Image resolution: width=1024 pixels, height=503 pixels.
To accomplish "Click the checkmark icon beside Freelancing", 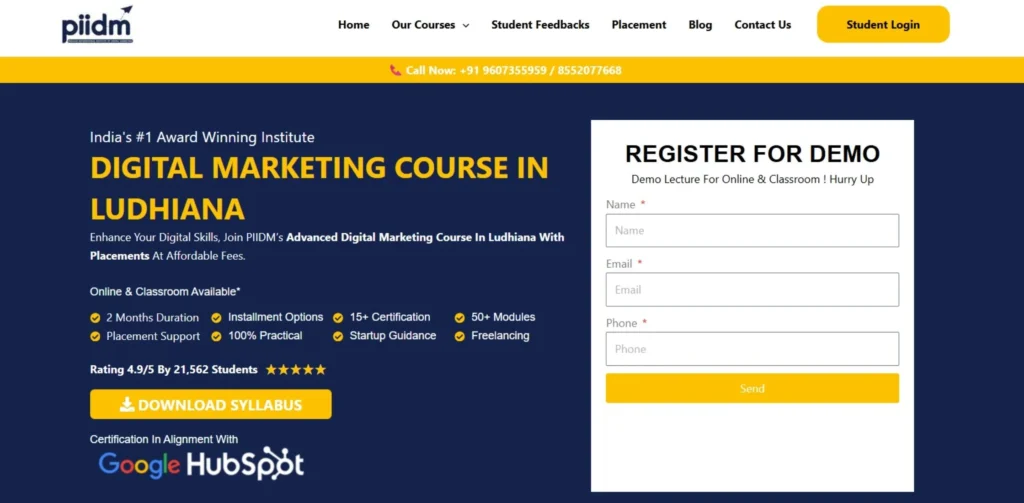I will pyautogui.click(x=460, y=336).
